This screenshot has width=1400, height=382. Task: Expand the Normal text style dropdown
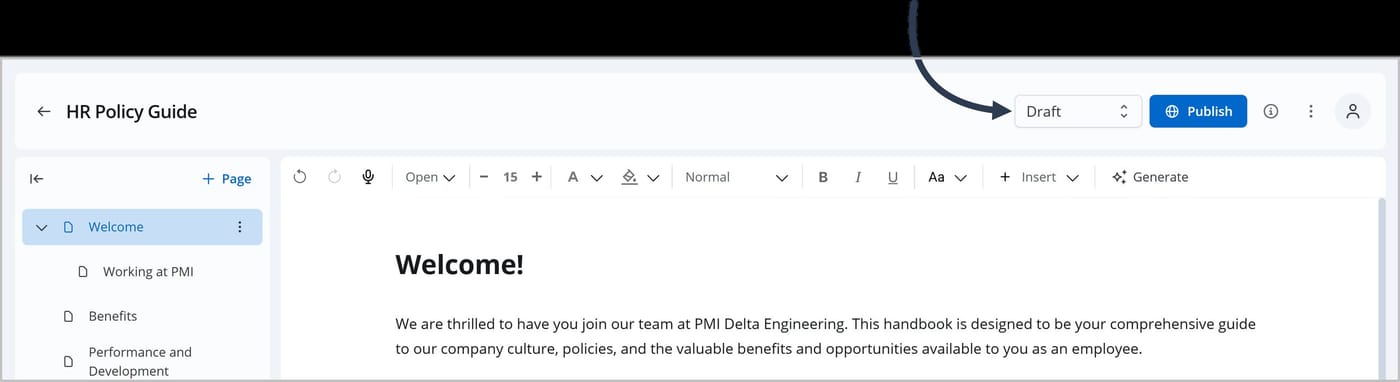[737, 177]
